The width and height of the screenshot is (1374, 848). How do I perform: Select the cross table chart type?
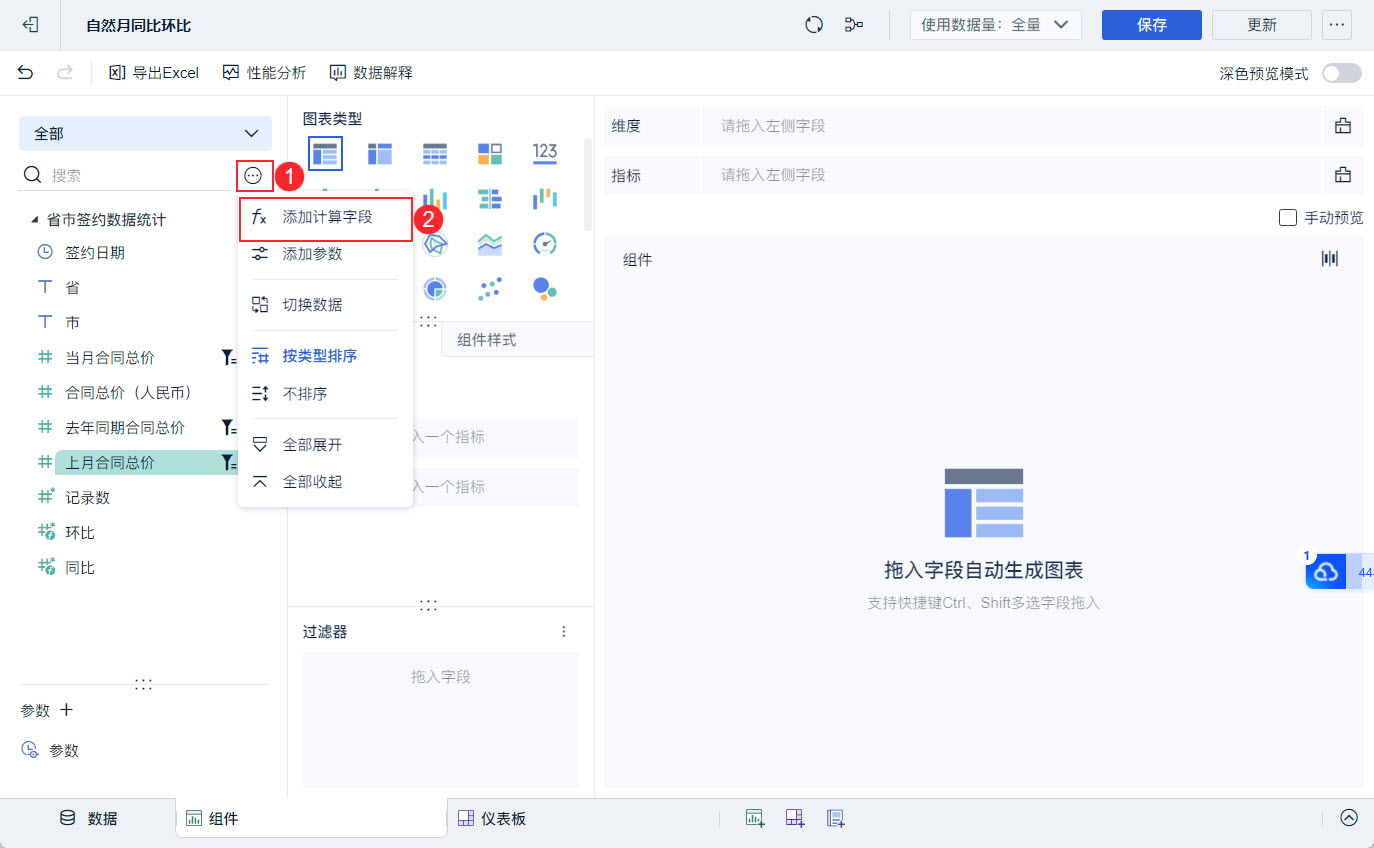click(x=380, y=153)
